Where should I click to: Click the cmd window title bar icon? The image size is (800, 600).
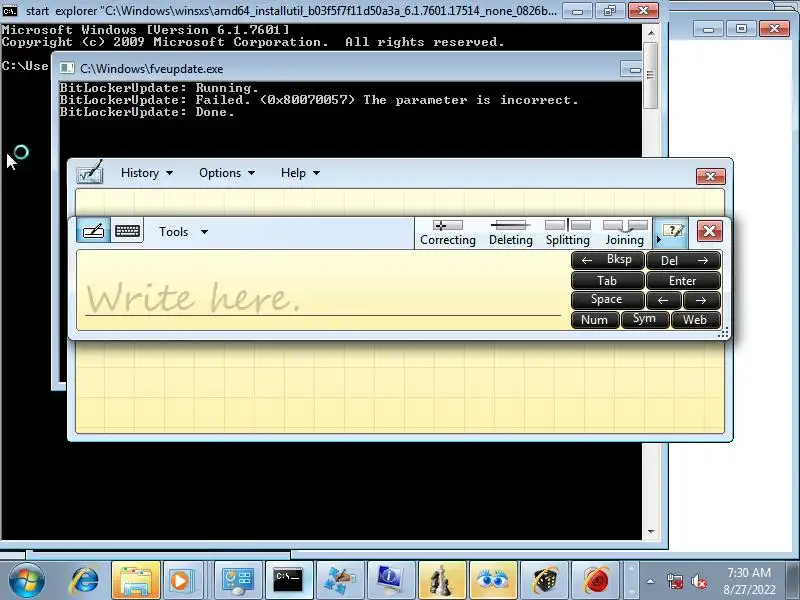(9, 10)
